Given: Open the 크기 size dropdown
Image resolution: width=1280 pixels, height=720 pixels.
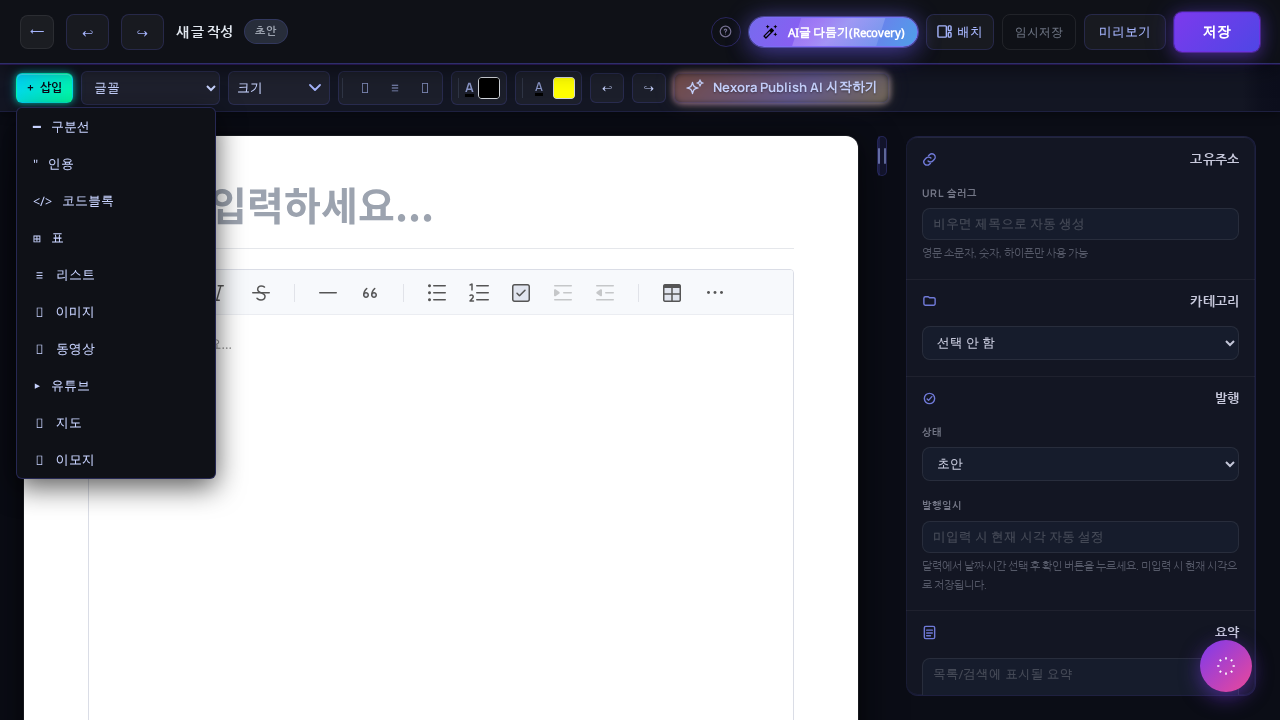Looking at the screenshot, I should (279, 88).
